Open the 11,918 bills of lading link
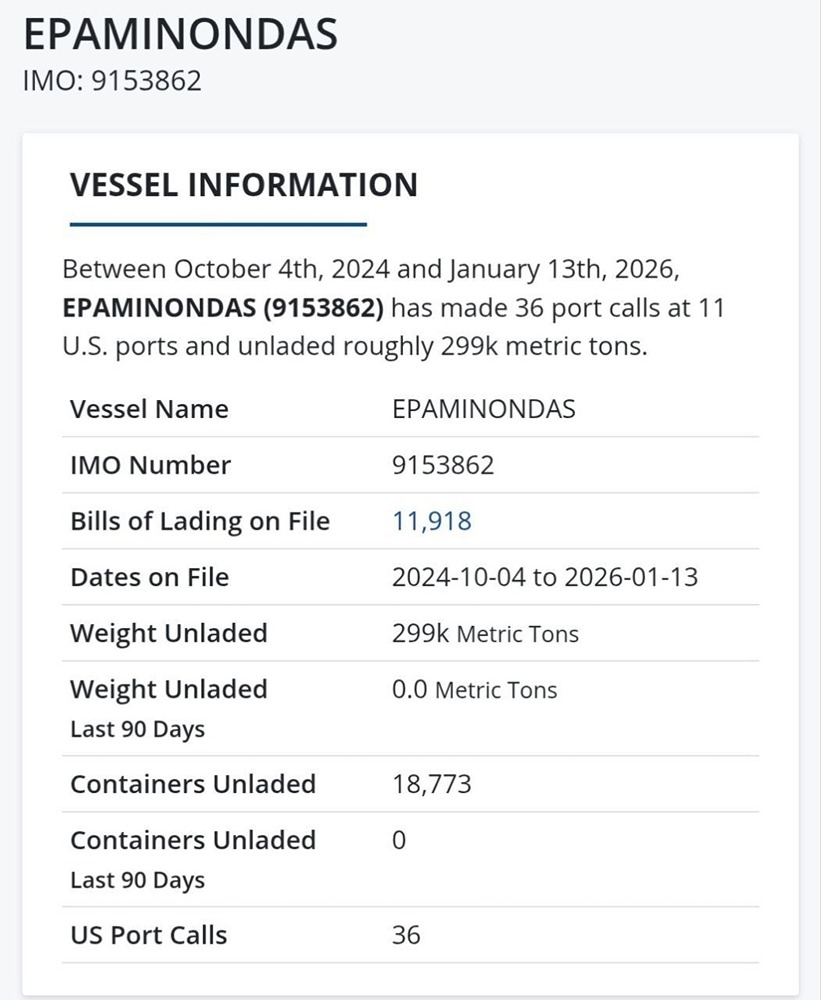Screen dimensions: 821x1000 (x=431, y=521)
